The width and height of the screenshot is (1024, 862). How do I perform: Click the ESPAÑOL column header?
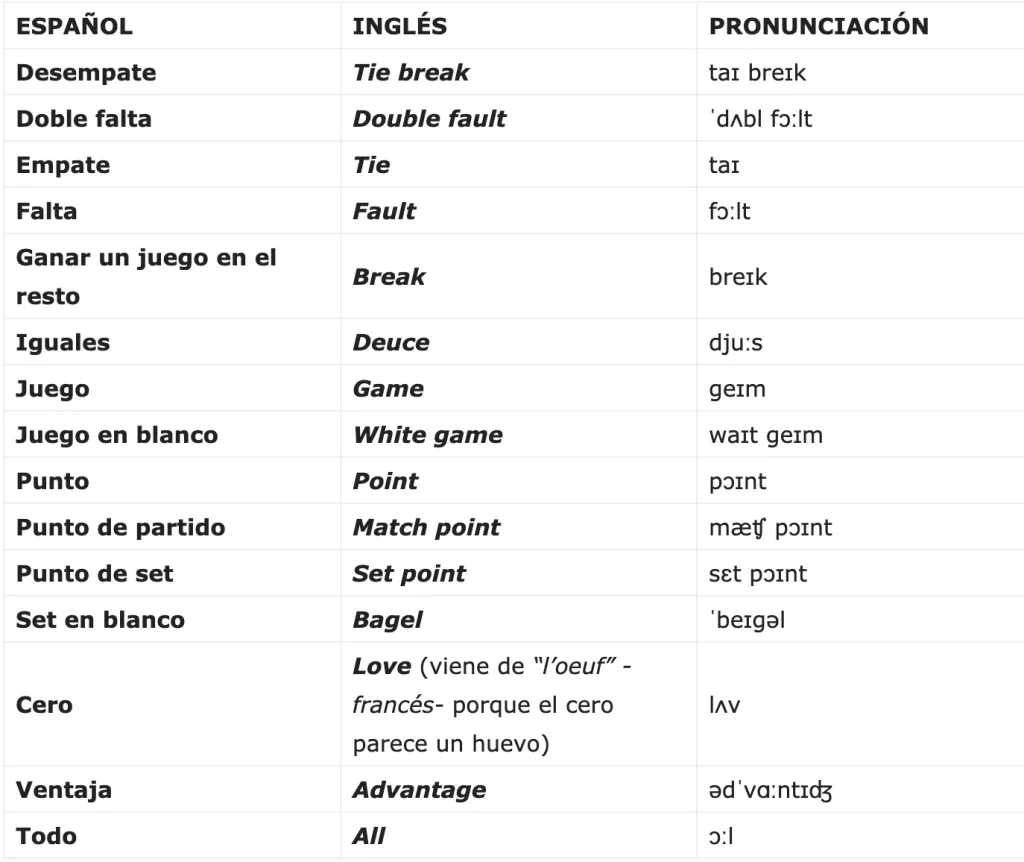(74, 27)
